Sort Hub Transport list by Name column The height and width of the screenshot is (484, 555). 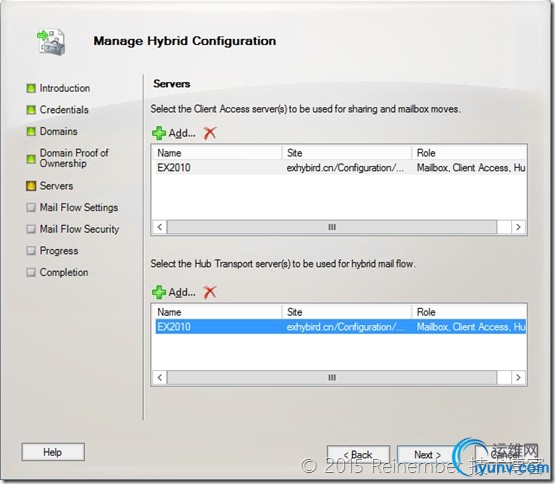point(218,312)
